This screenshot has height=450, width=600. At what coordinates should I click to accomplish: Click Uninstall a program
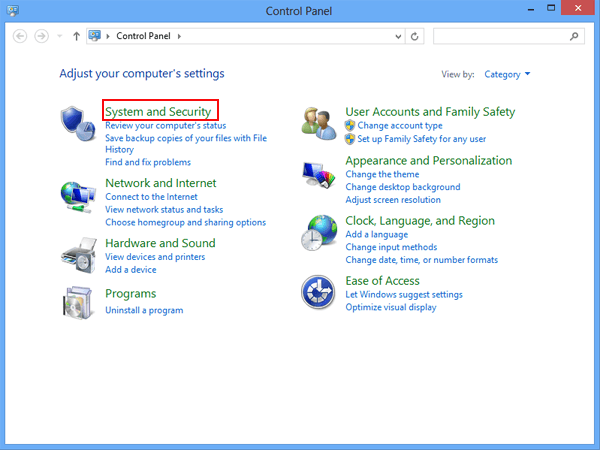144,310
